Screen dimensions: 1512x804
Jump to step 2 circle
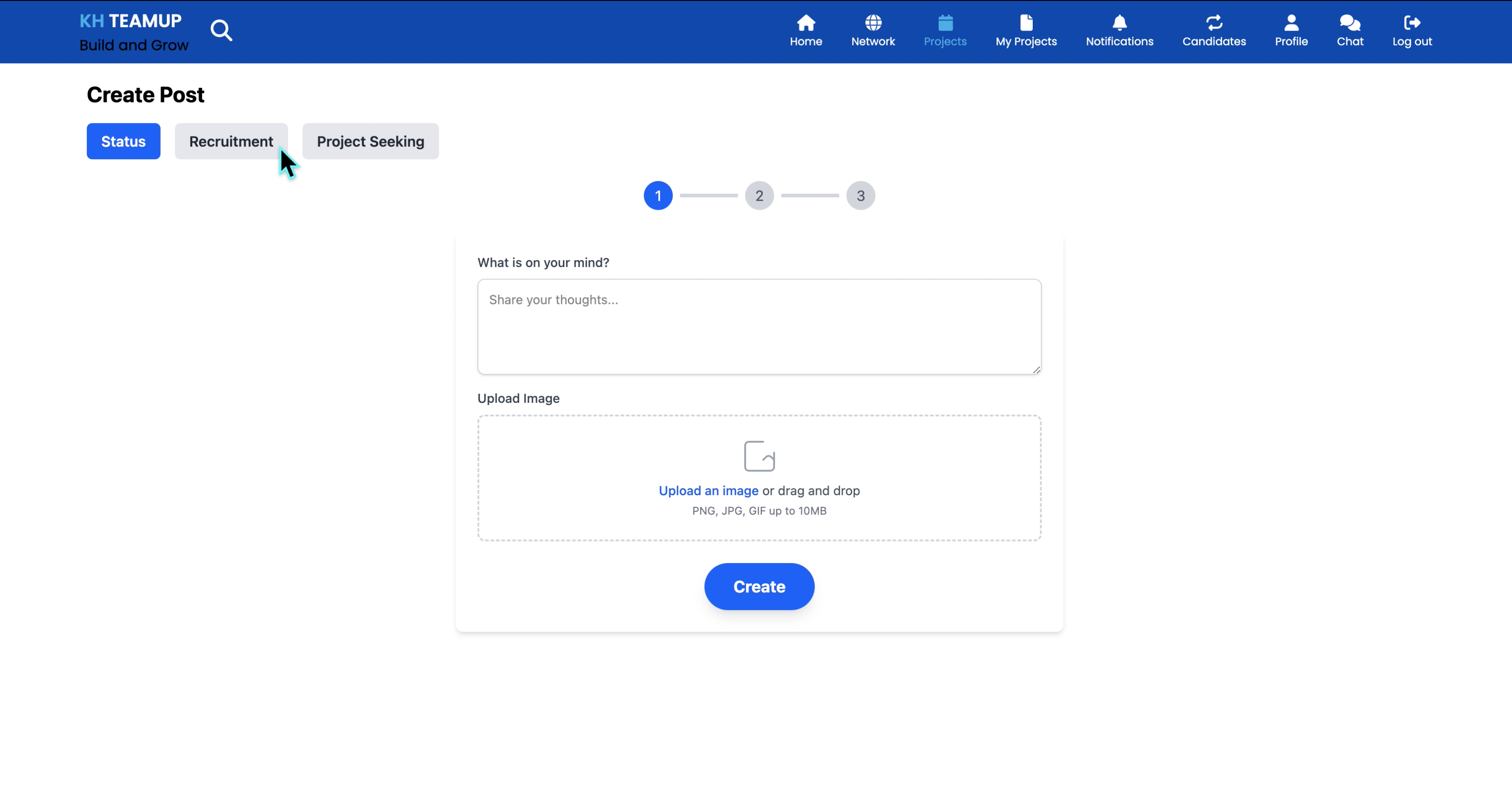point(759,195)
